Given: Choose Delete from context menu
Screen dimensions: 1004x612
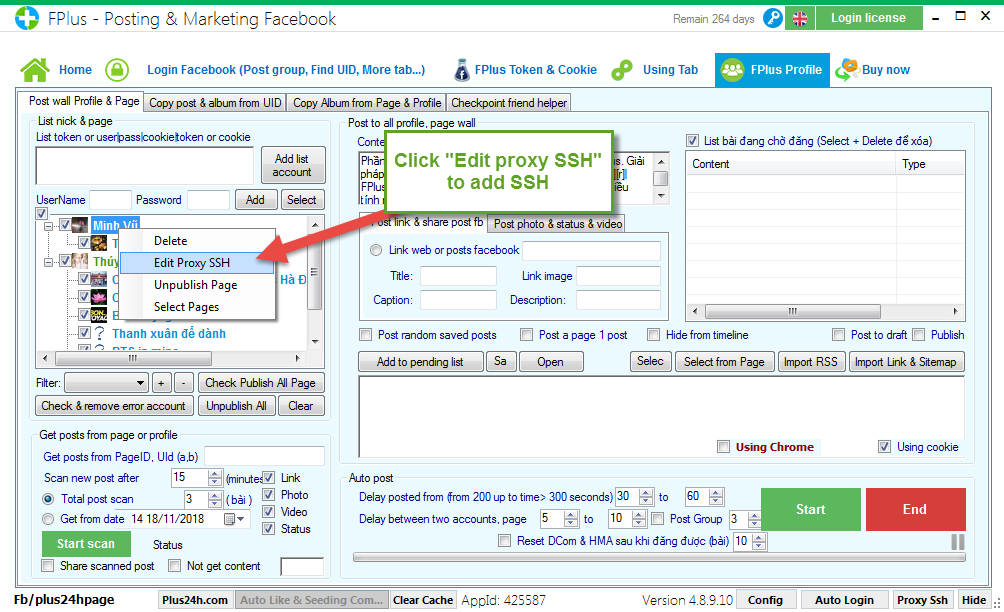Looking at the screenshot, I should [x=170, y=241].
